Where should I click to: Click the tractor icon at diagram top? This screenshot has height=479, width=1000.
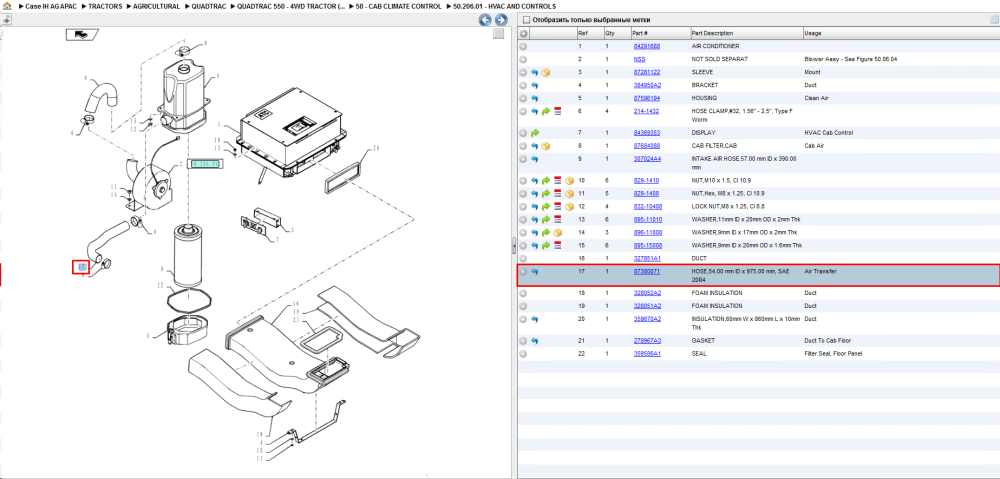coord(81,35)
